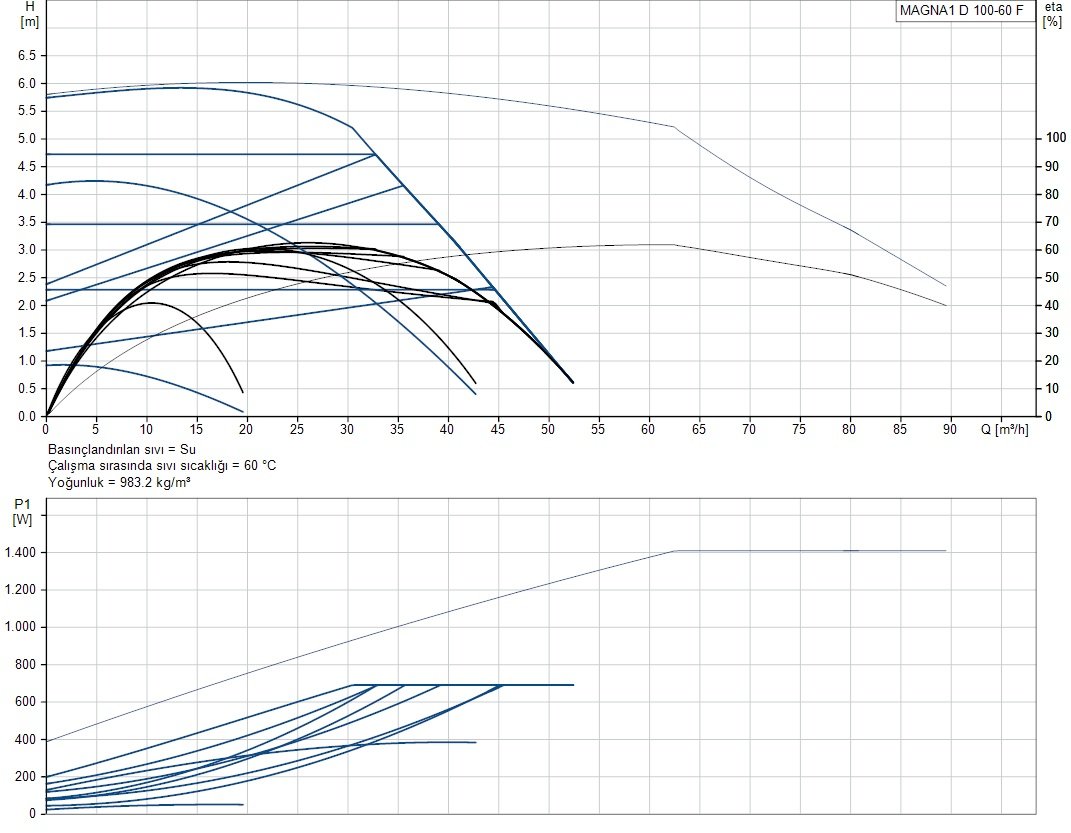The image size is (1071, 833).
Task: Click the MAGNA1 D 100-60 F label
Action: point(961,10)
